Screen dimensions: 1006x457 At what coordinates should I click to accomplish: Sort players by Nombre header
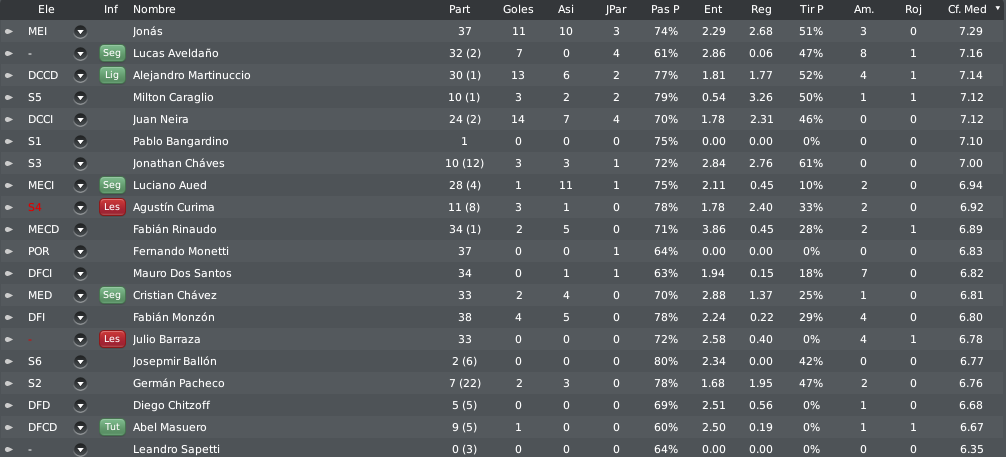pos(154,9)
